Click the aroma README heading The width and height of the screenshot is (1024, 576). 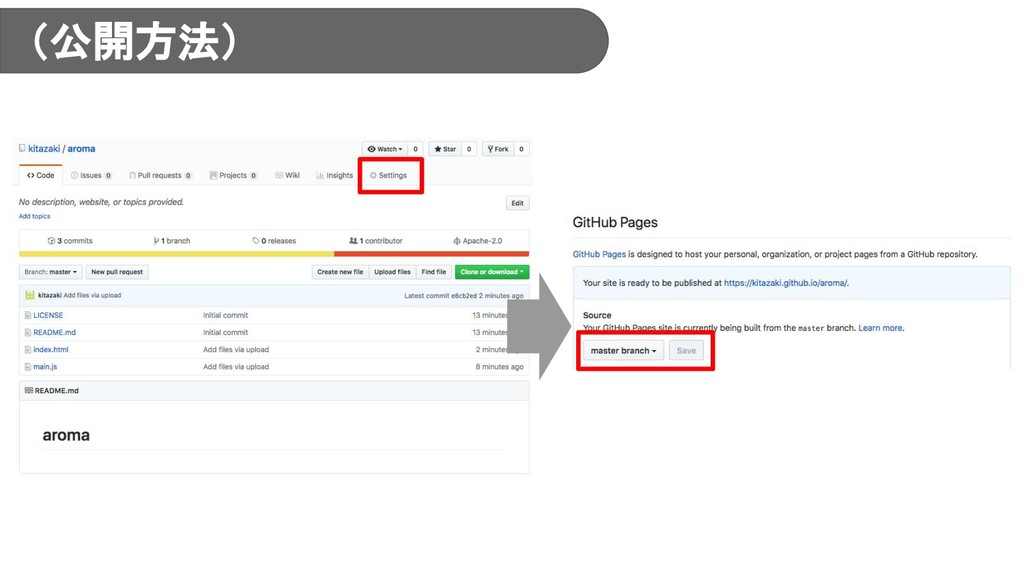pos(66,436)
